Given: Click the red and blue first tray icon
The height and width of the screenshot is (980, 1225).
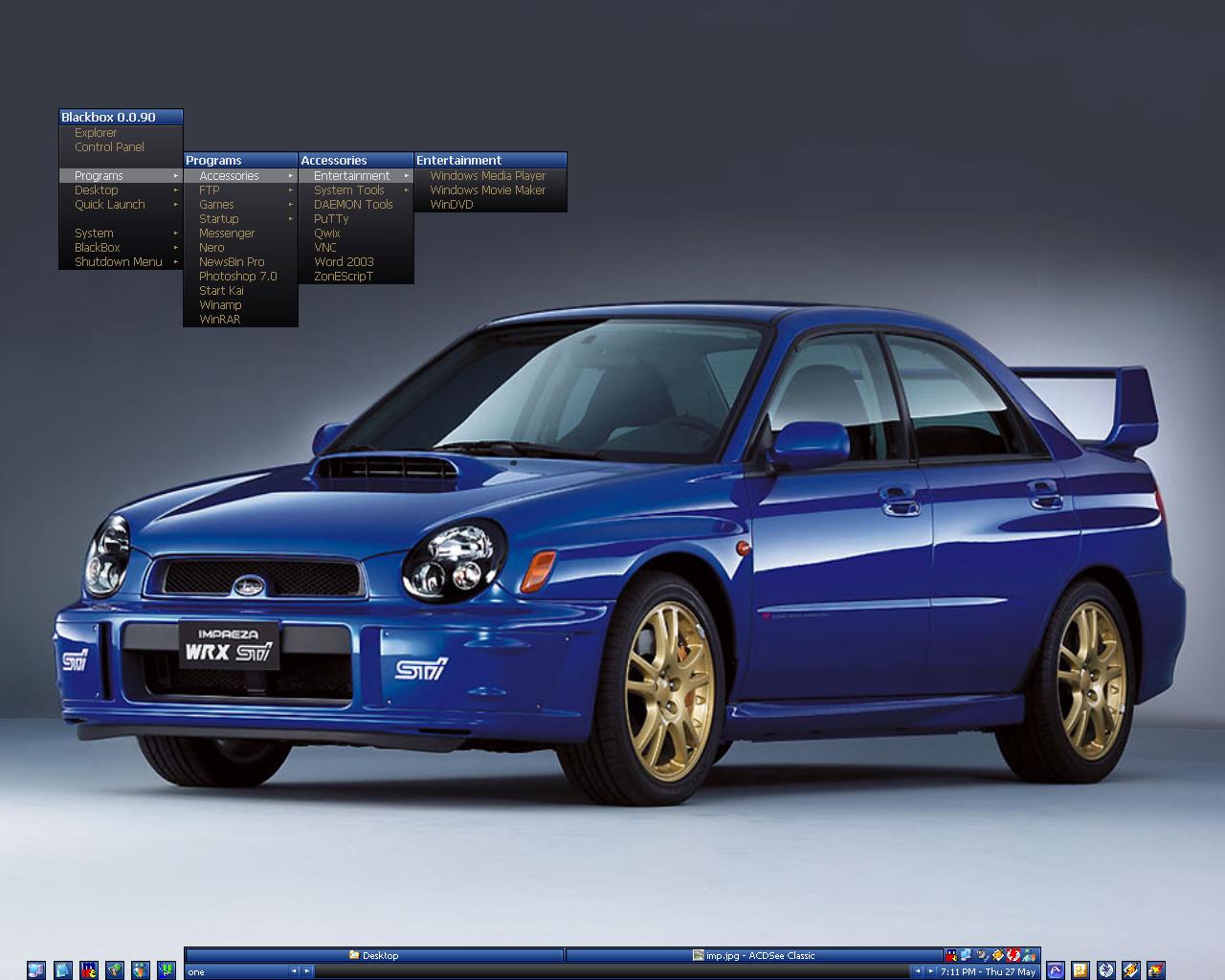Looking at the screenshot, I should (951, 955).
